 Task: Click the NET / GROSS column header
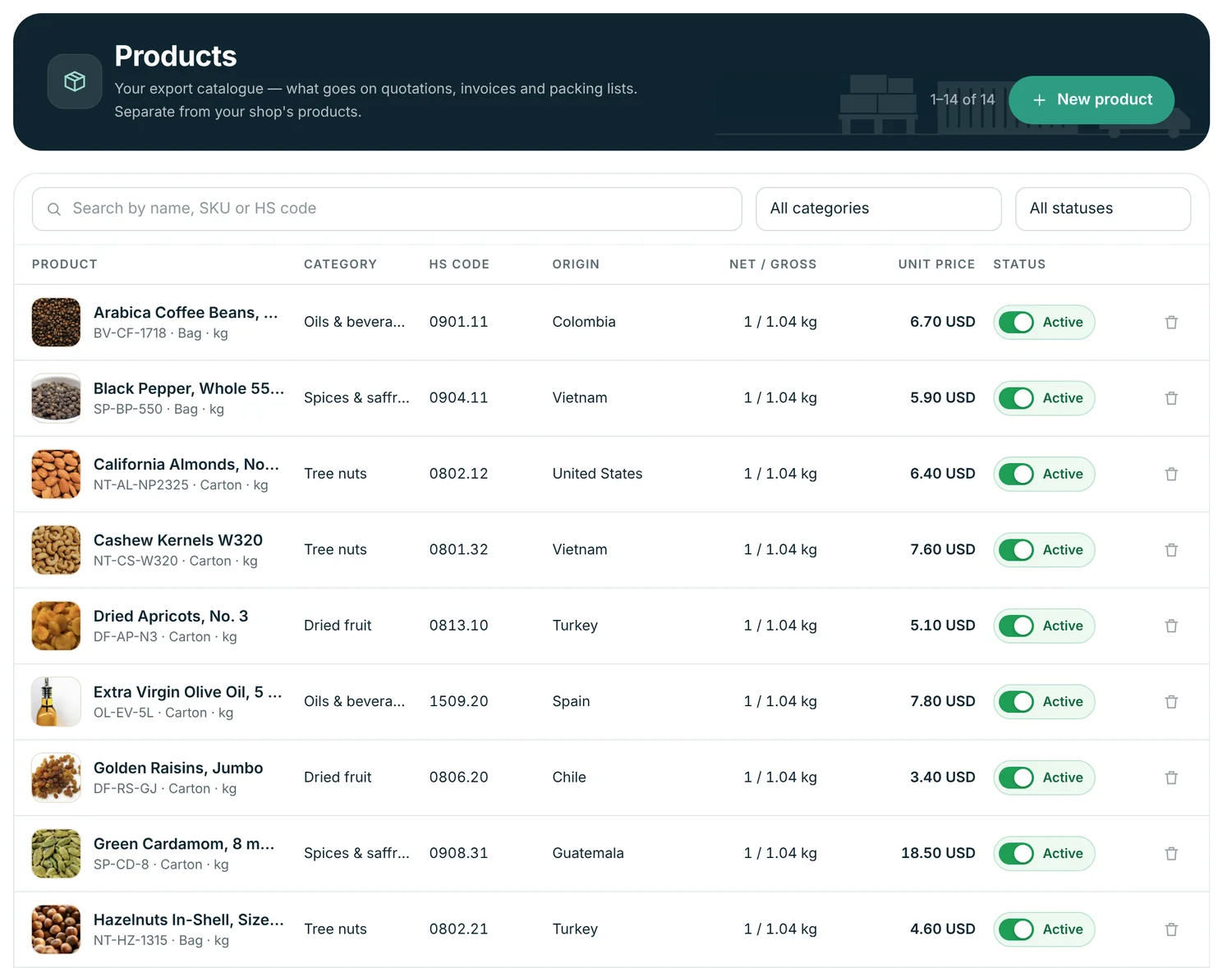click(773, 264)
